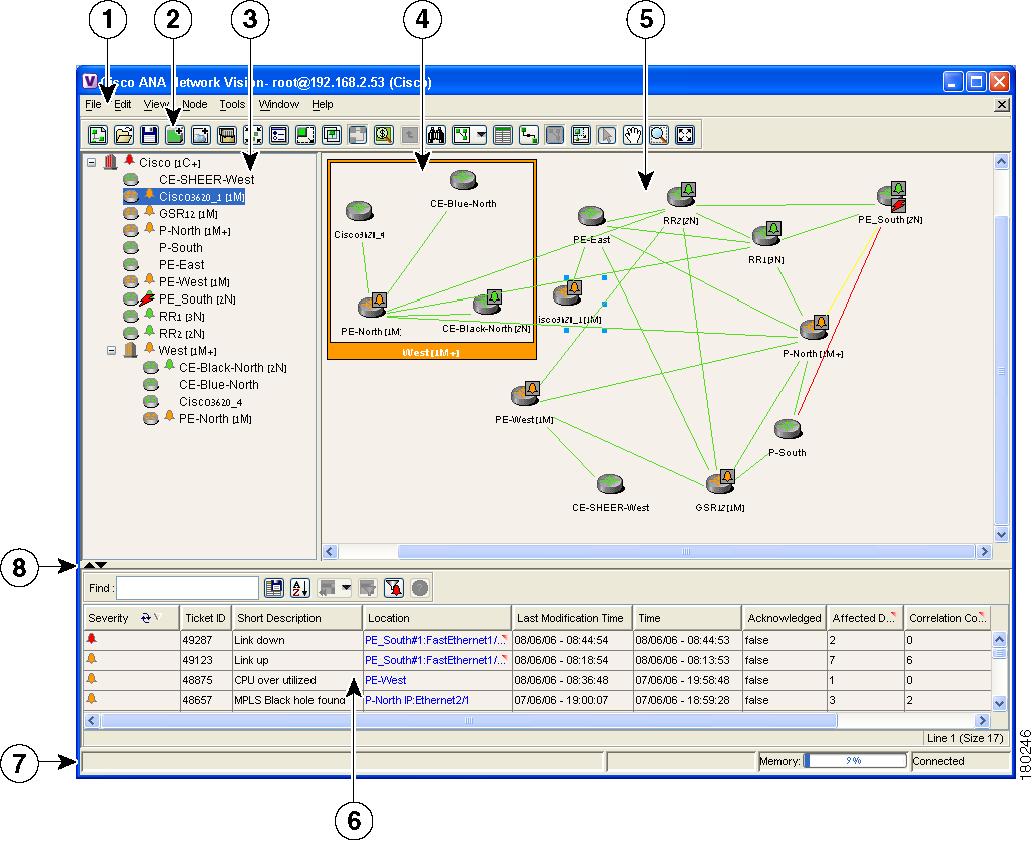The height and width of the screenshot is (841, 1034).
Task: Click the red bell filter icon in ticket pane
Action: pos(394,588)
